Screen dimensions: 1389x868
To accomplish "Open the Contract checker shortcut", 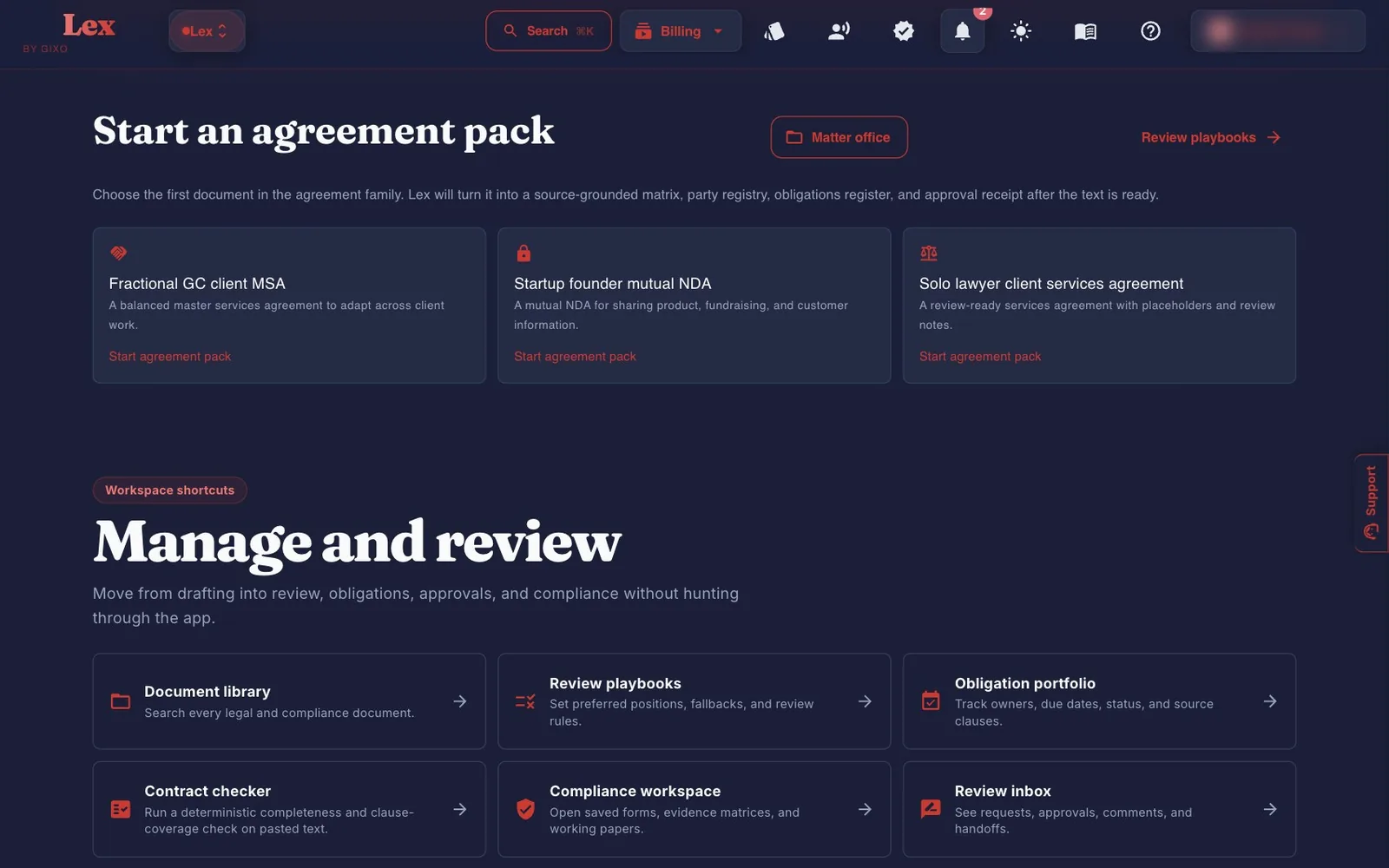I will (x=289, y=809).
